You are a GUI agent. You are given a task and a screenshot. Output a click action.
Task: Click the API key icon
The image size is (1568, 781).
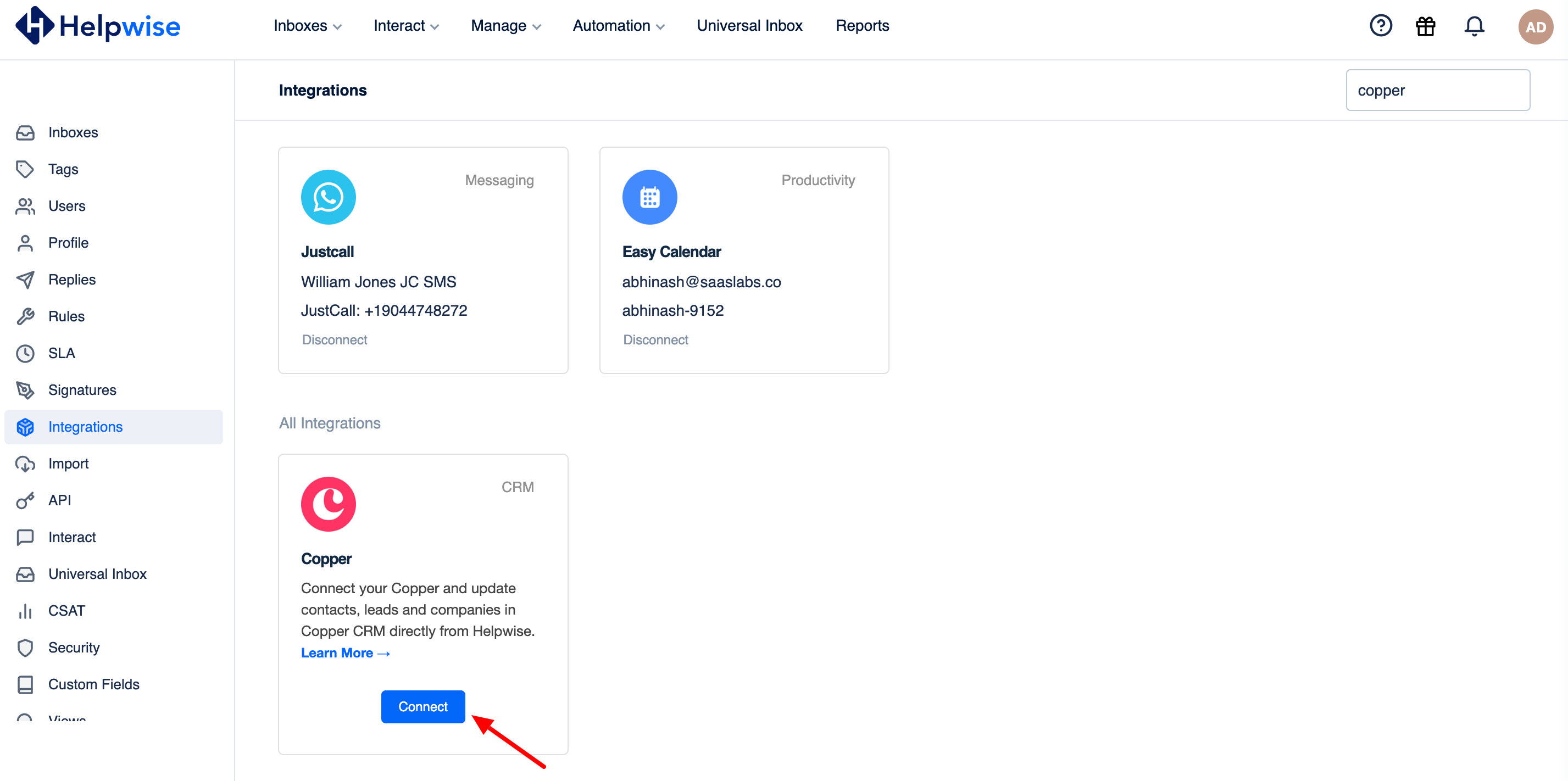click(25, 500)
